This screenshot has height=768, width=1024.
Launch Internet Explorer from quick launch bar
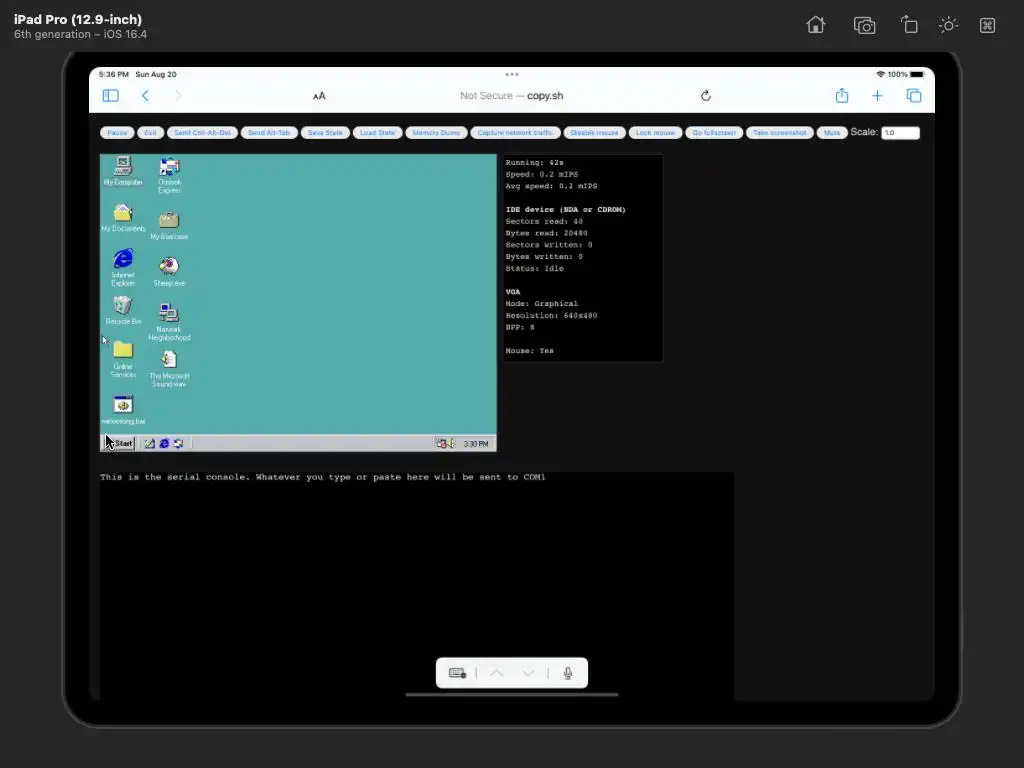(164, 443)
